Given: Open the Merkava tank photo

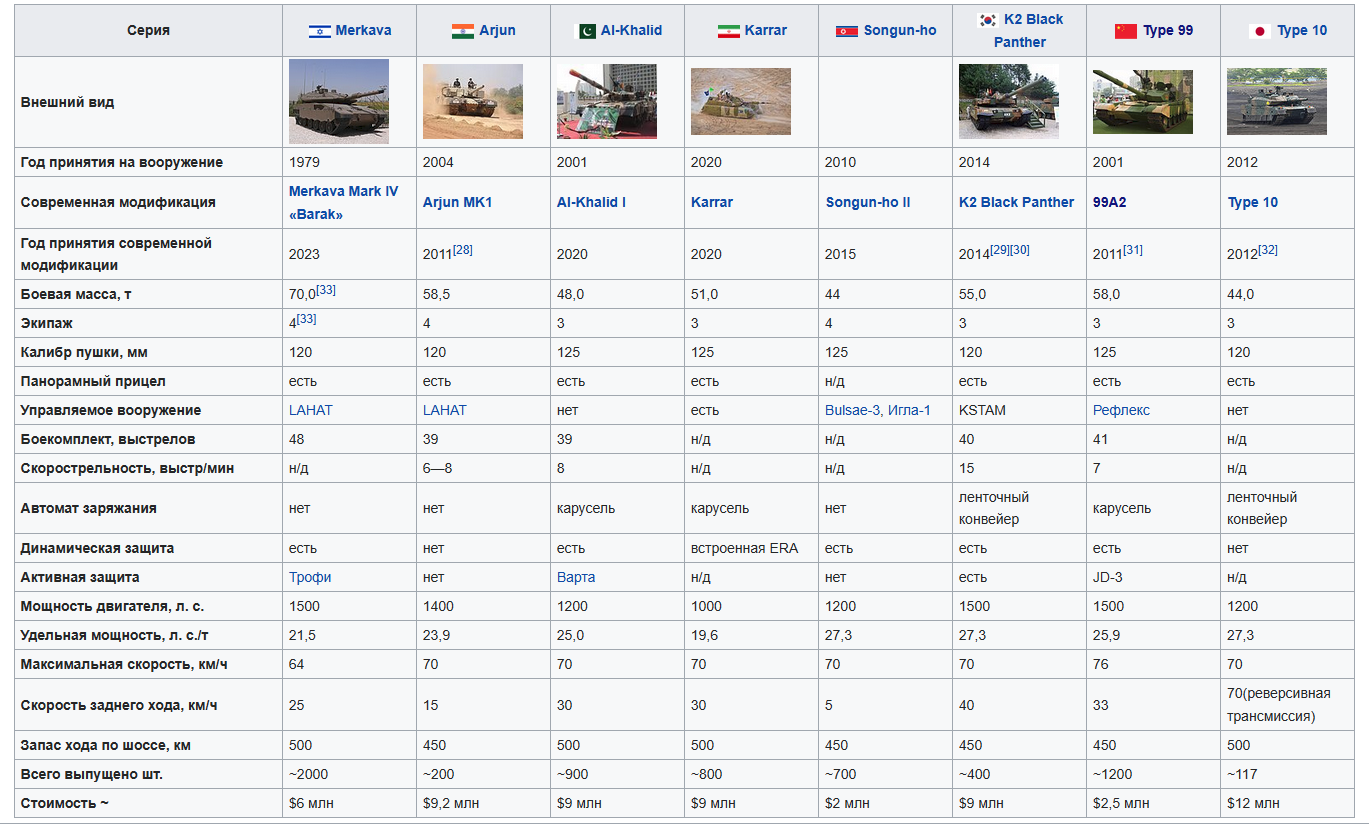Looking at the screenshot, I should click(339, 101).
